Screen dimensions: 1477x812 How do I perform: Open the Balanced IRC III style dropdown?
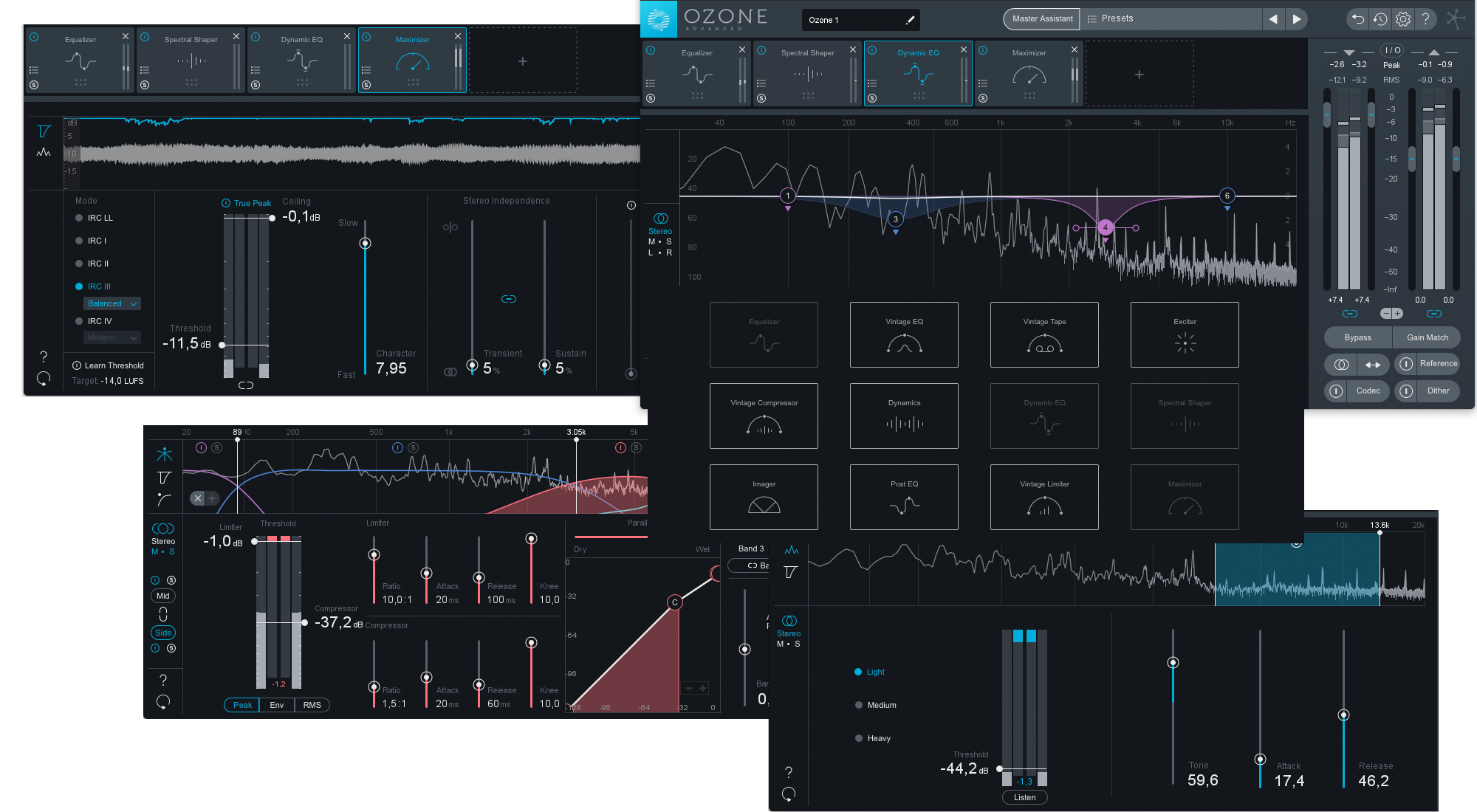[112, 303]
